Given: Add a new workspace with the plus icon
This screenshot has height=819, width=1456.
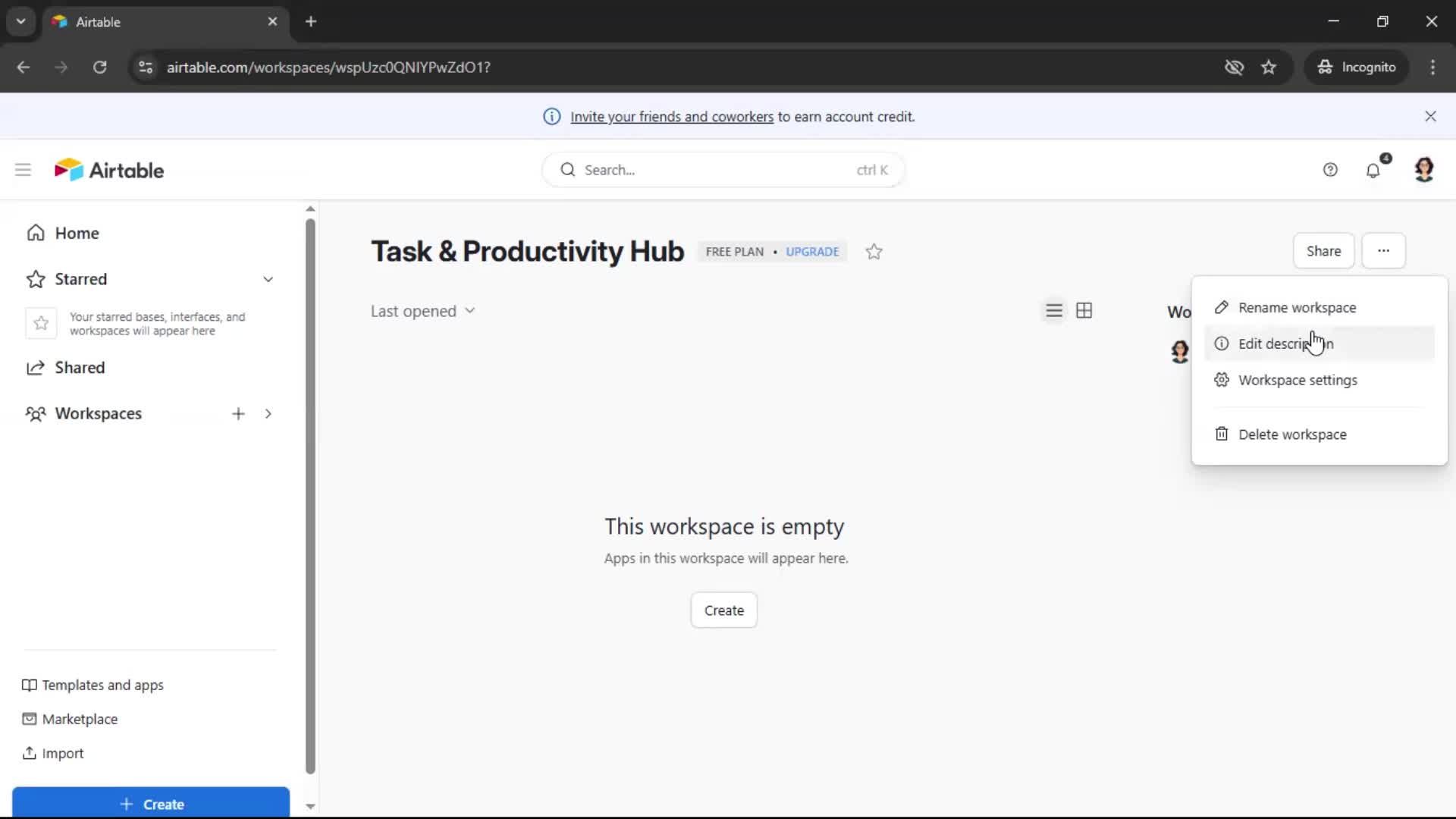Looking at the screenshot, I should click(x=238, y=413).
